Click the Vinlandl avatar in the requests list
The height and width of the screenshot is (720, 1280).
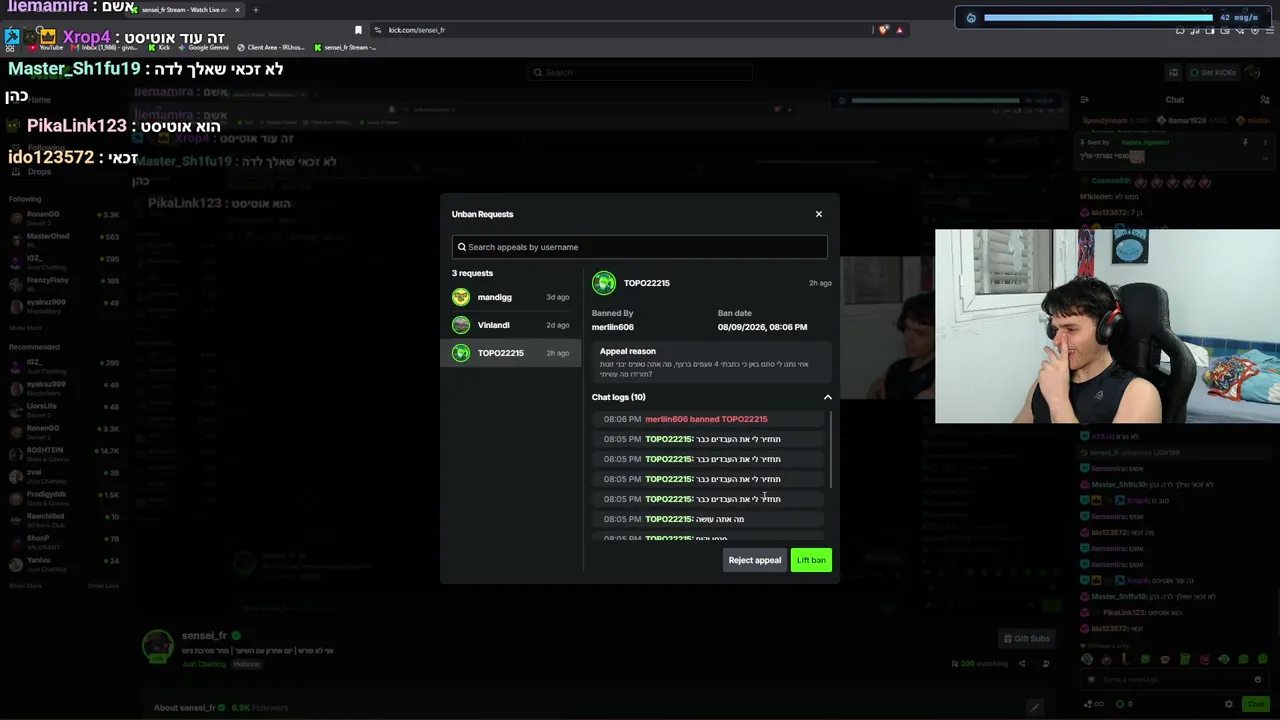coord(461,325)
